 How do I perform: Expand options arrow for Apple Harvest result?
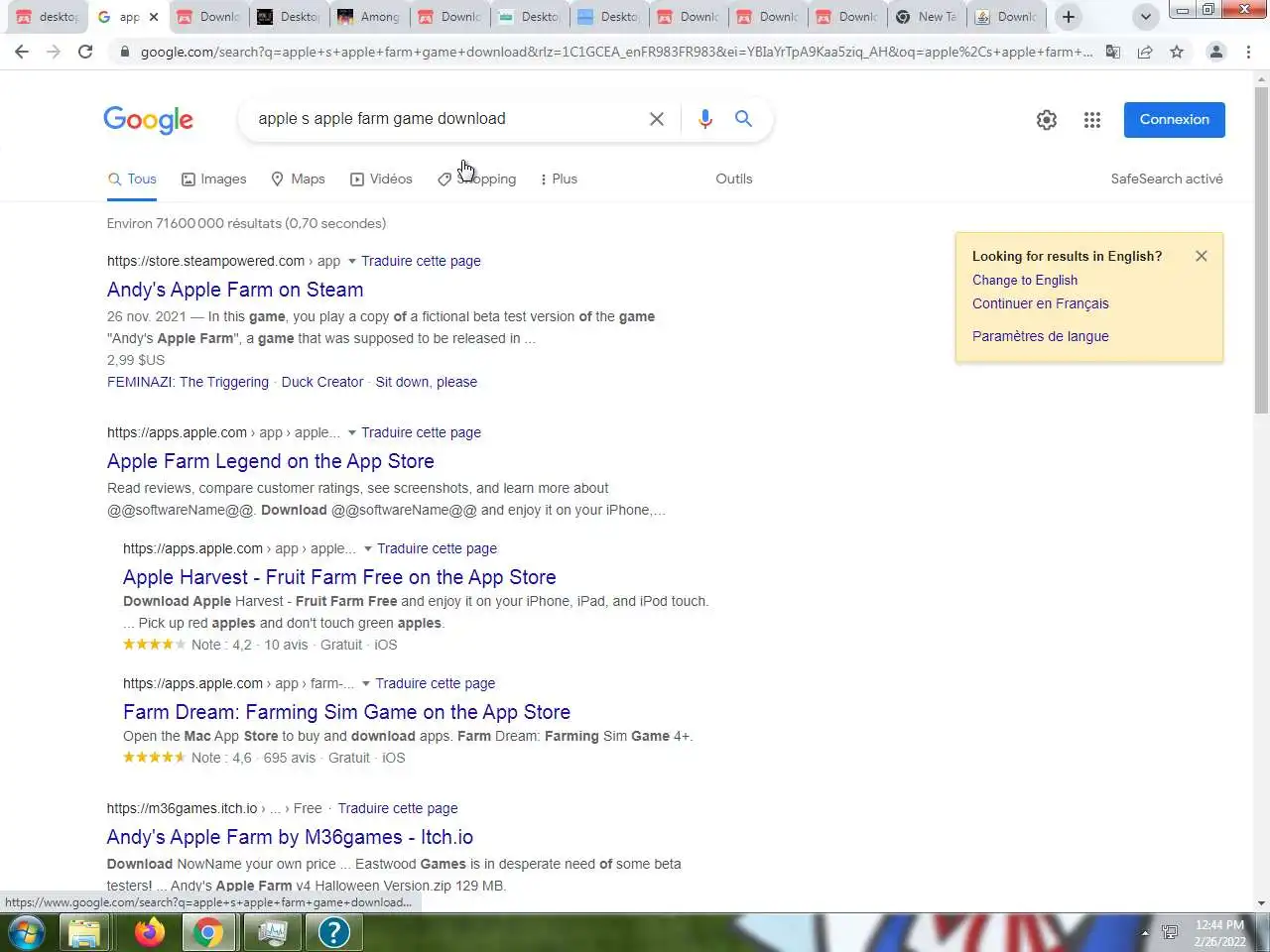[367, 549]
